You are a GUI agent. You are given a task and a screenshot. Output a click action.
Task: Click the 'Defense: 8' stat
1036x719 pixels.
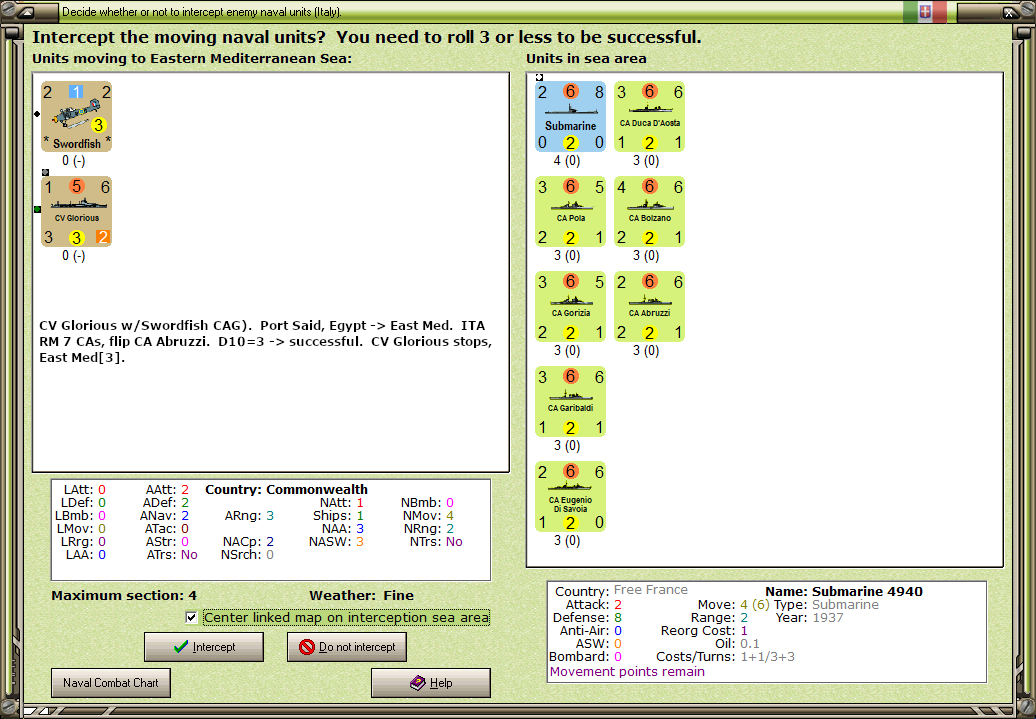[587, 618]
